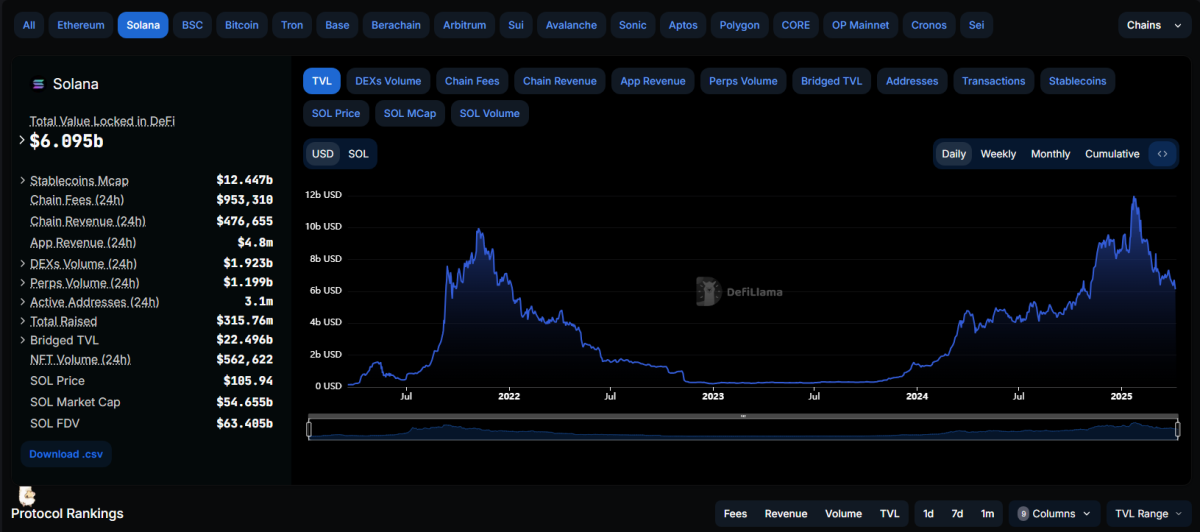
Task: Toggle the TVL chart metric
Action: tap(322, 81)
